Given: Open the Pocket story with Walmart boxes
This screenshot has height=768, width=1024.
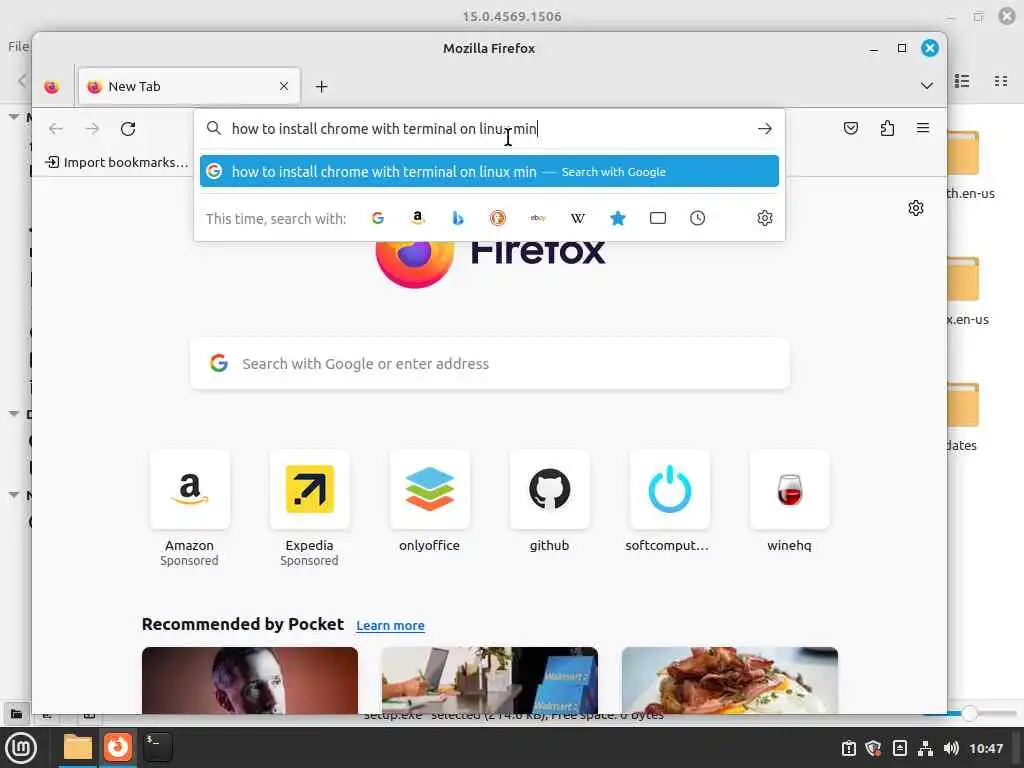Looking at the screenshot, I should click(x=490, y=680).
